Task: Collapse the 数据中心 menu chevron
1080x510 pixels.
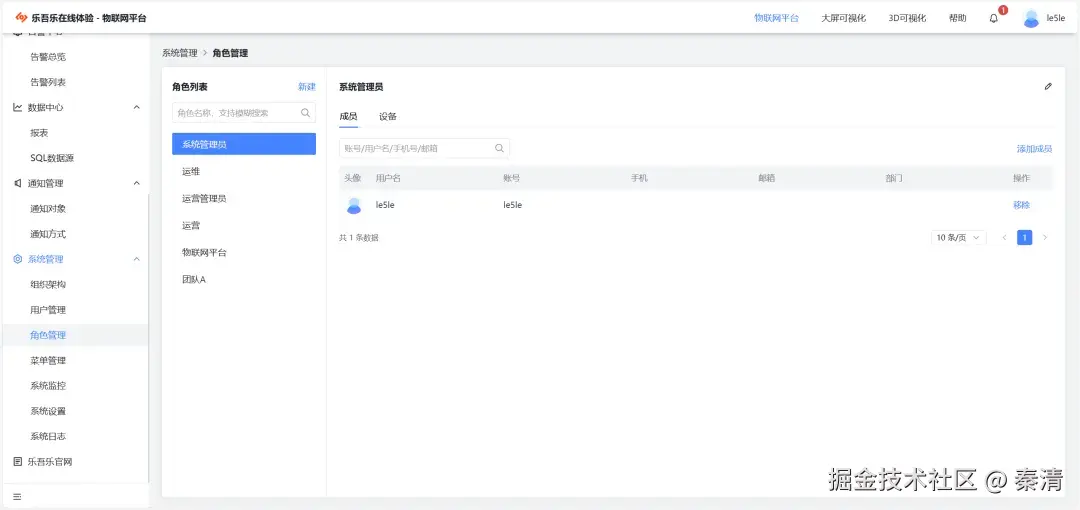Action: [x=136, y=108]
